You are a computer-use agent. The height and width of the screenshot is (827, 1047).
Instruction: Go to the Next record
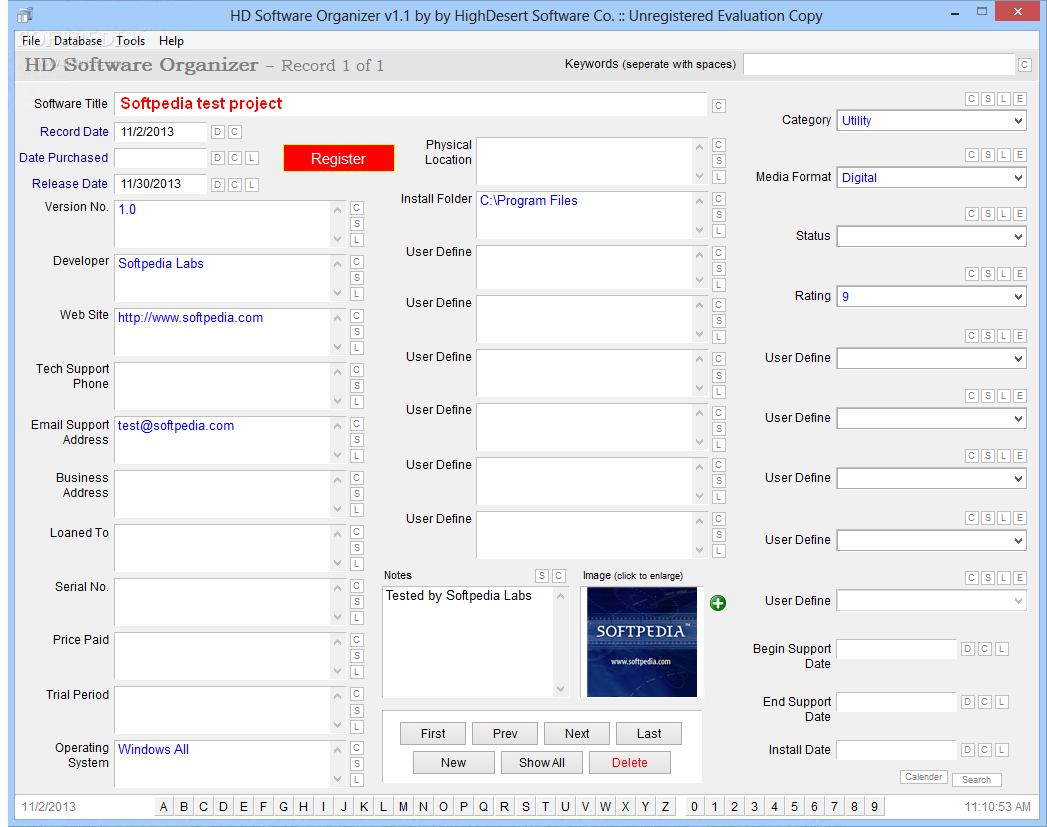coord(577,734)
